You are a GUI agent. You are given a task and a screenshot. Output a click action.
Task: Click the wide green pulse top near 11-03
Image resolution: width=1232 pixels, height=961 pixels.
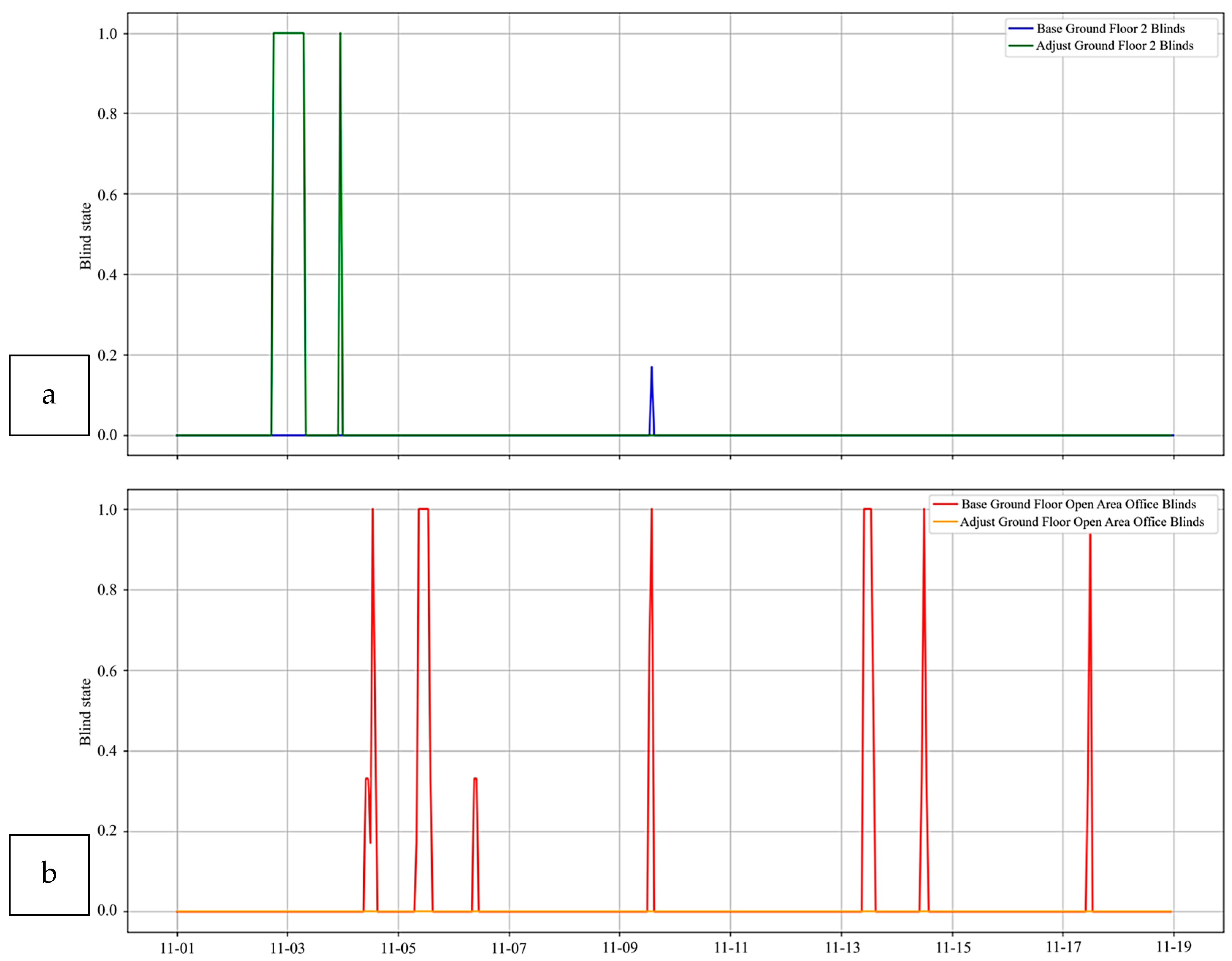click(288, 33)
